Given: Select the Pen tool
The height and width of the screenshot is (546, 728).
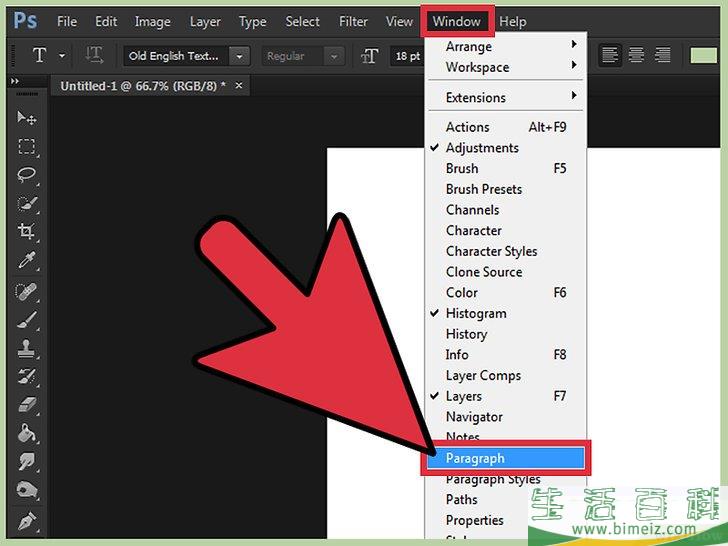Looking at the screenshot, I should pos(26,521).
